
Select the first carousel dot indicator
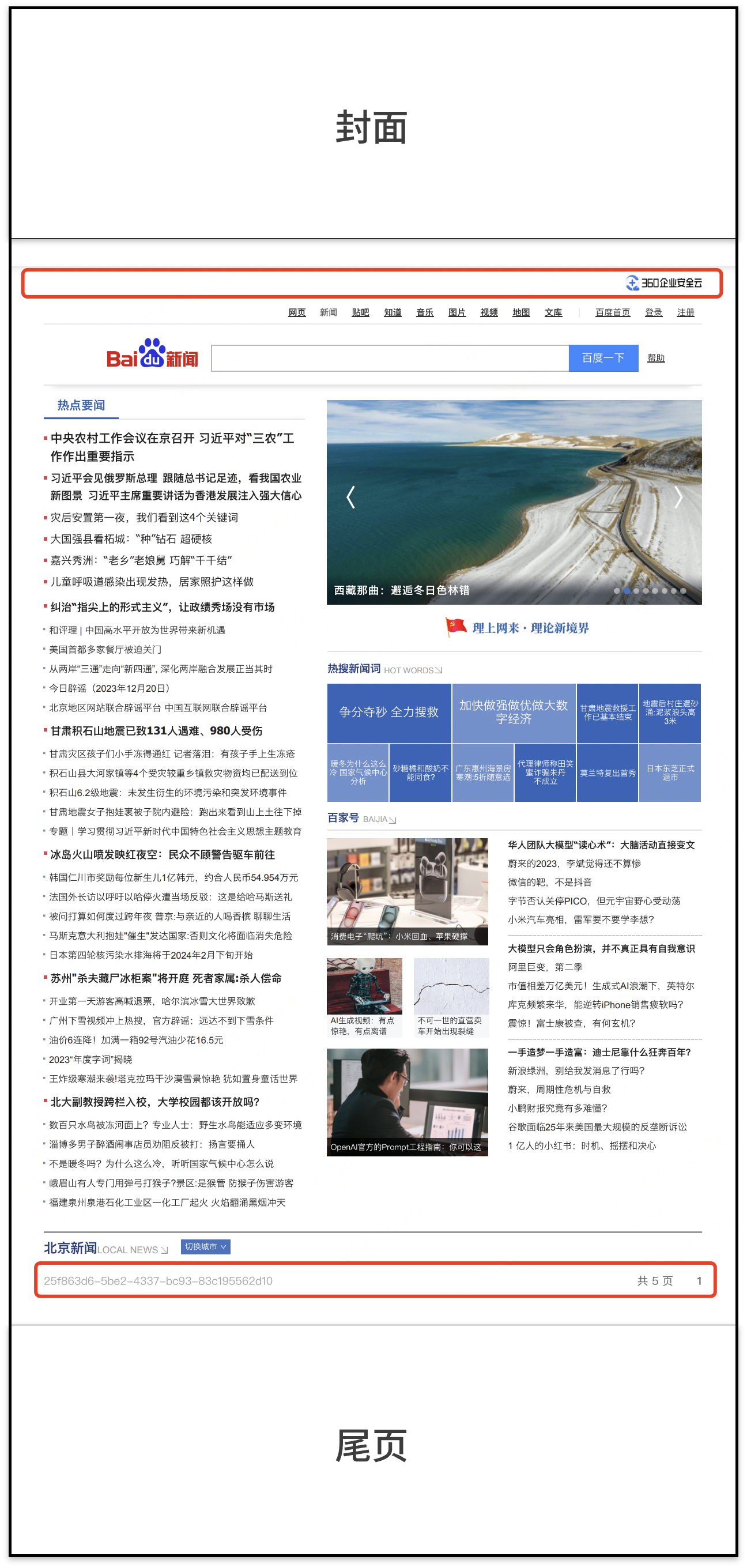pyautogui.click(x=617, y=590)
